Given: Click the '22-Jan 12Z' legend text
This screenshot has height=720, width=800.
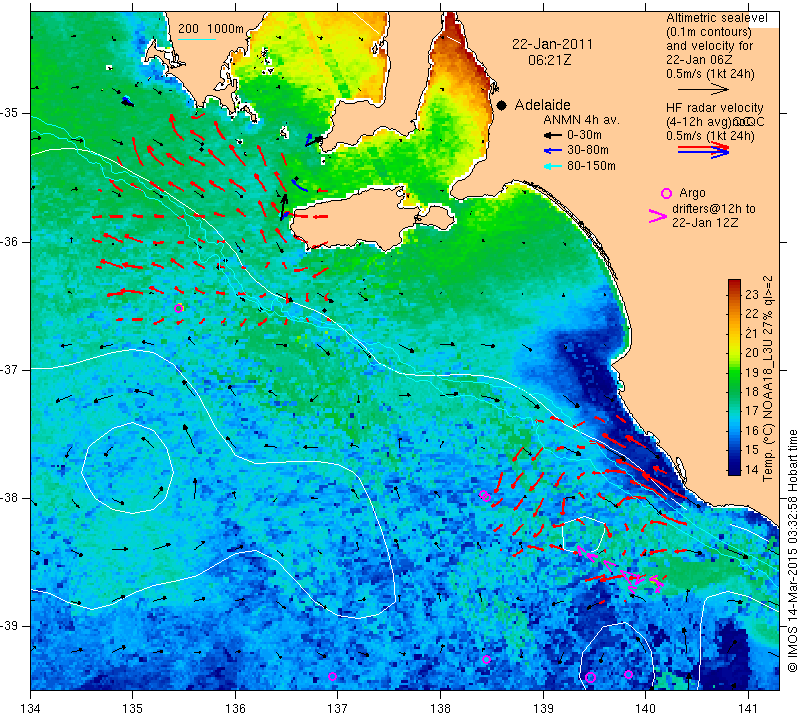Looking at the screenshot, I should pyautogui.click(x=705, y=223).
